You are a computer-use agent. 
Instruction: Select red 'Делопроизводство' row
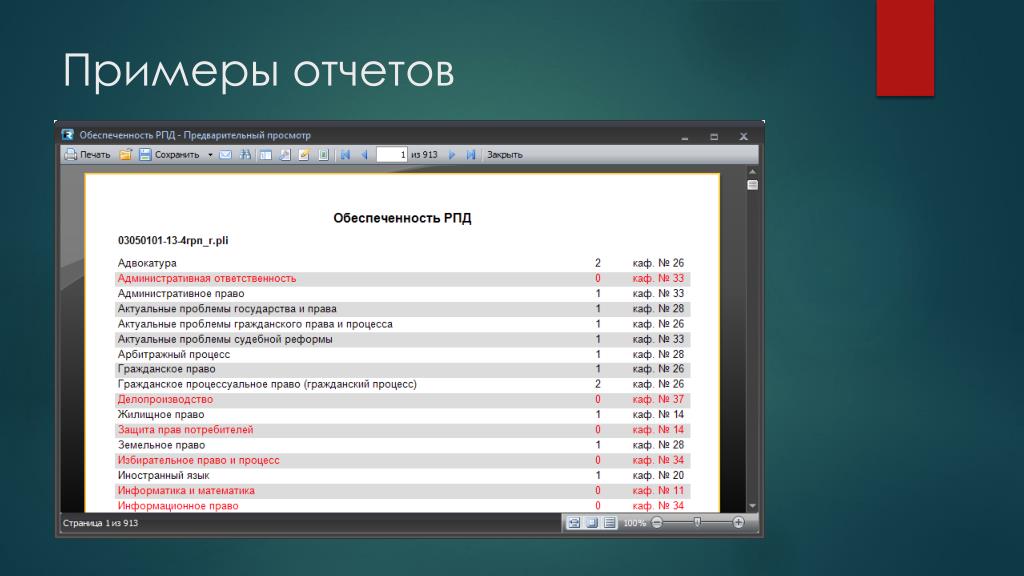click(402, 399)
